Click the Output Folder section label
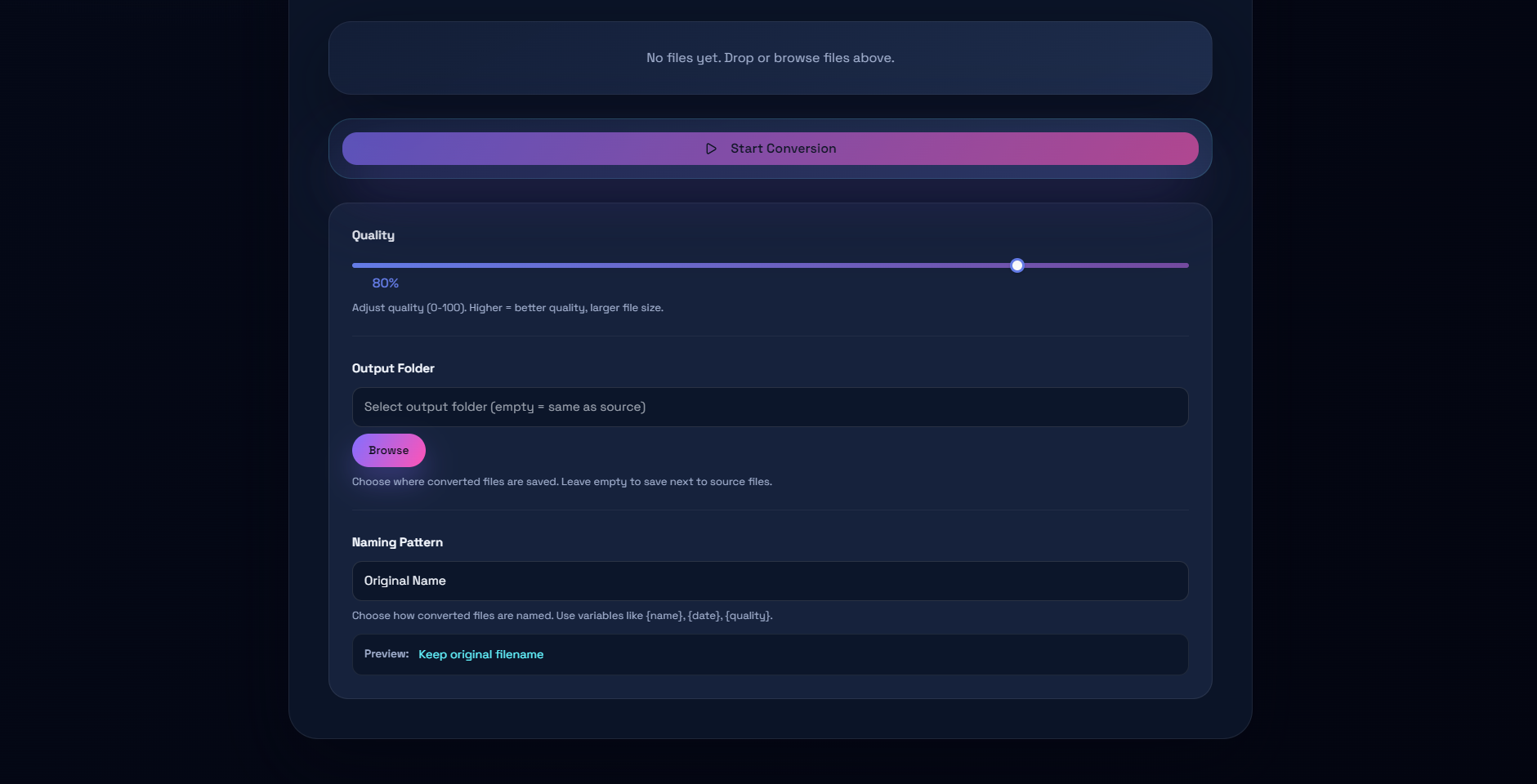 tap(393, 368)
